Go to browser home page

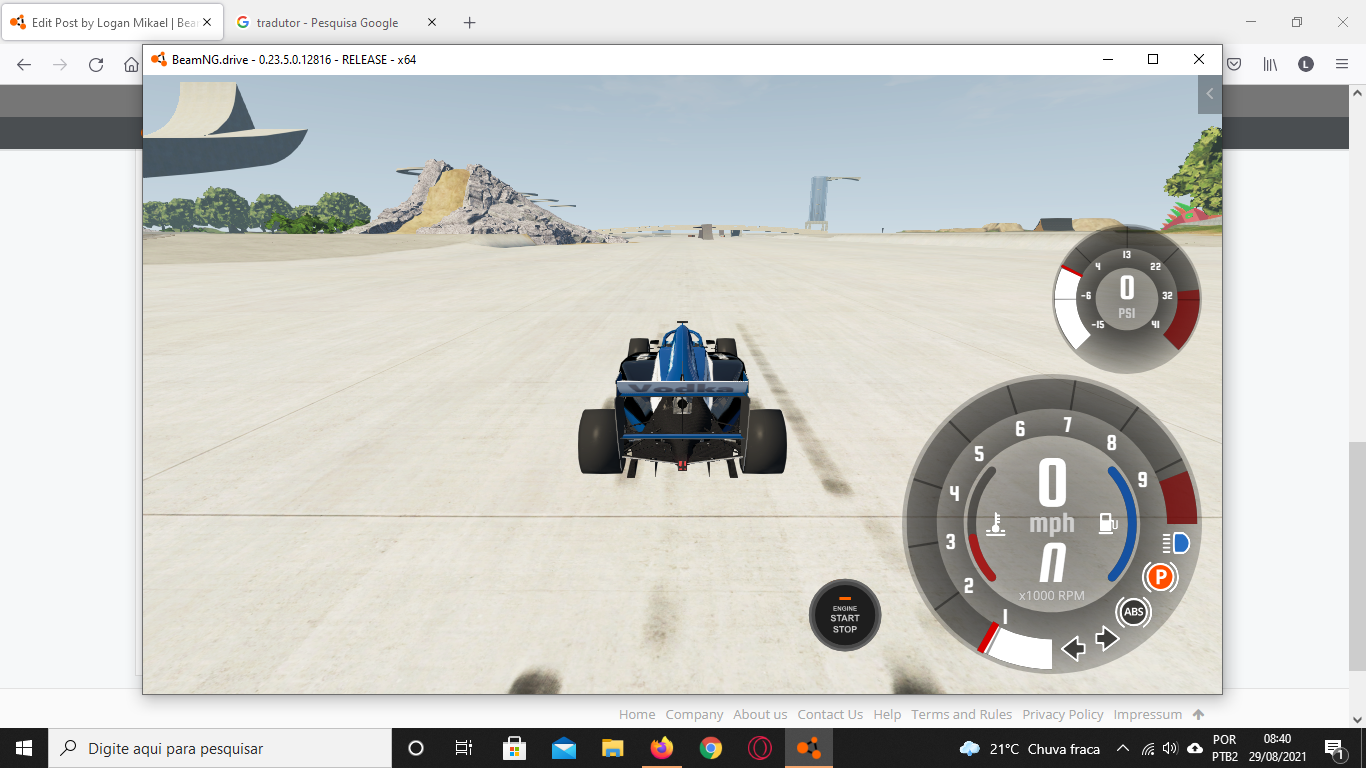131,64
